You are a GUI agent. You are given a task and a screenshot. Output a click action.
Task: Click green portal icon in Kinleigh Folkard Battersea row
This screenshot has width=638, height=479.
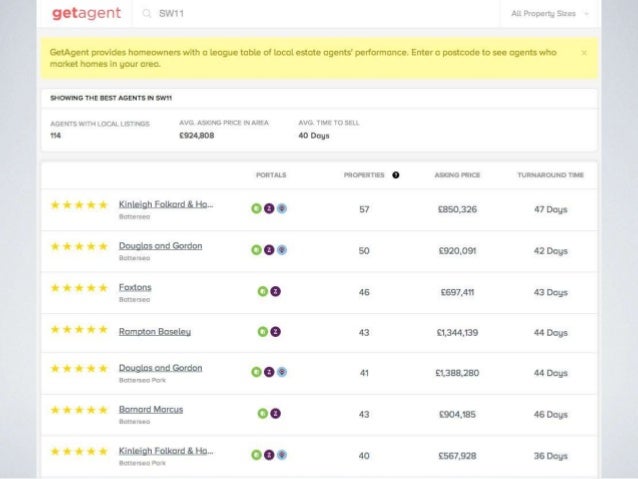tap(256, 209)
